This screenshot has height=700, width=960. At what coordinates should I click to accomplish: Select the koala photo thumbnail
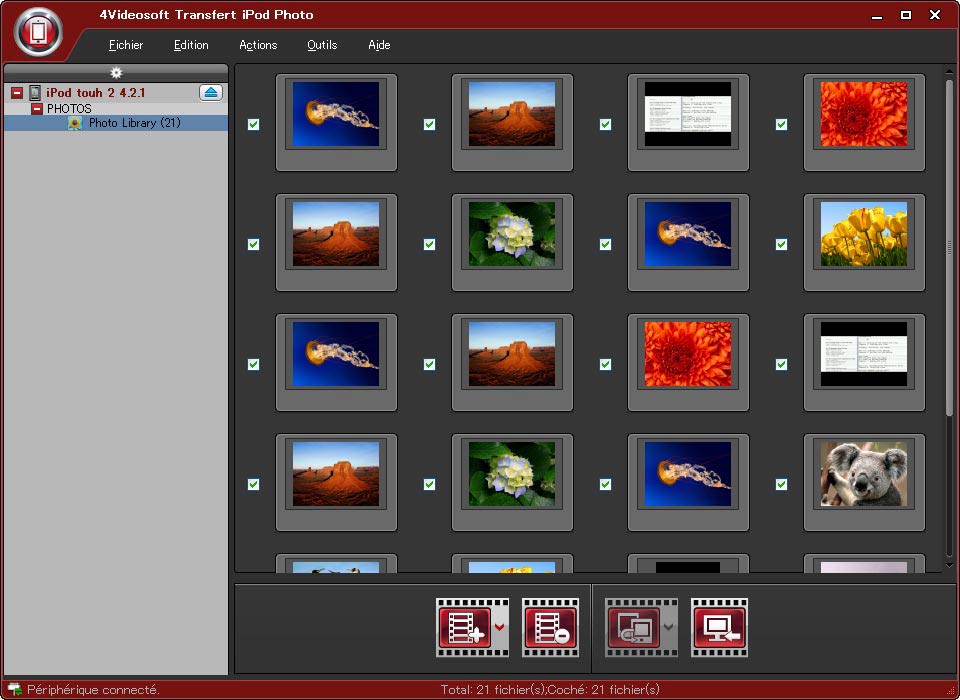tap(864, 474)
